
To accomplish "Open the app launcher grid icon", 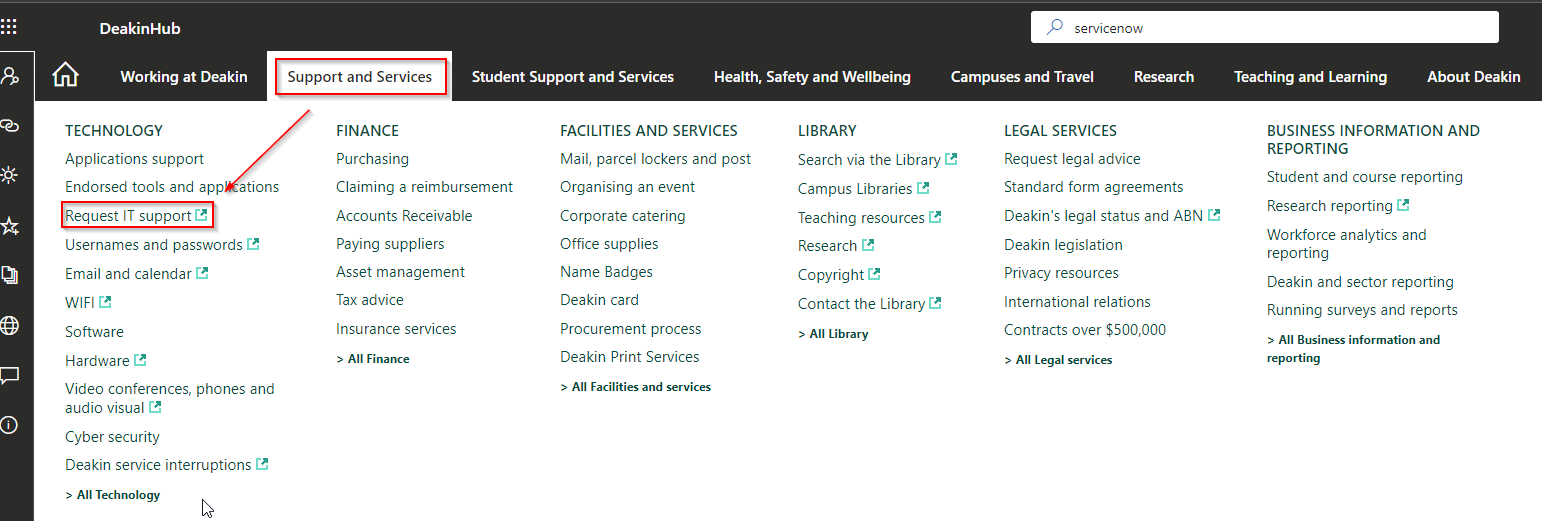I will 9,27.
